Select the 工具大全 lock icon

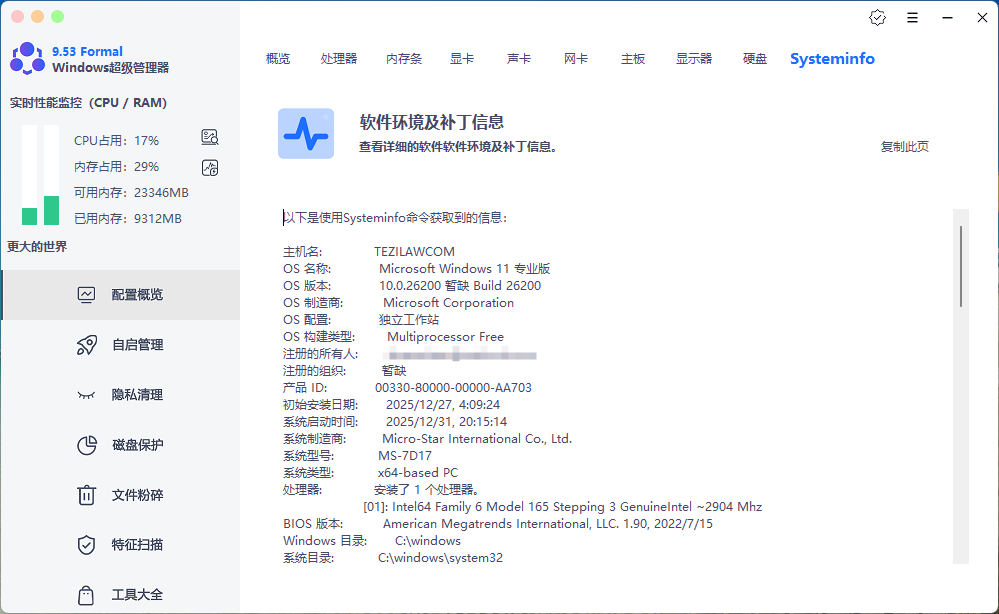88,594
